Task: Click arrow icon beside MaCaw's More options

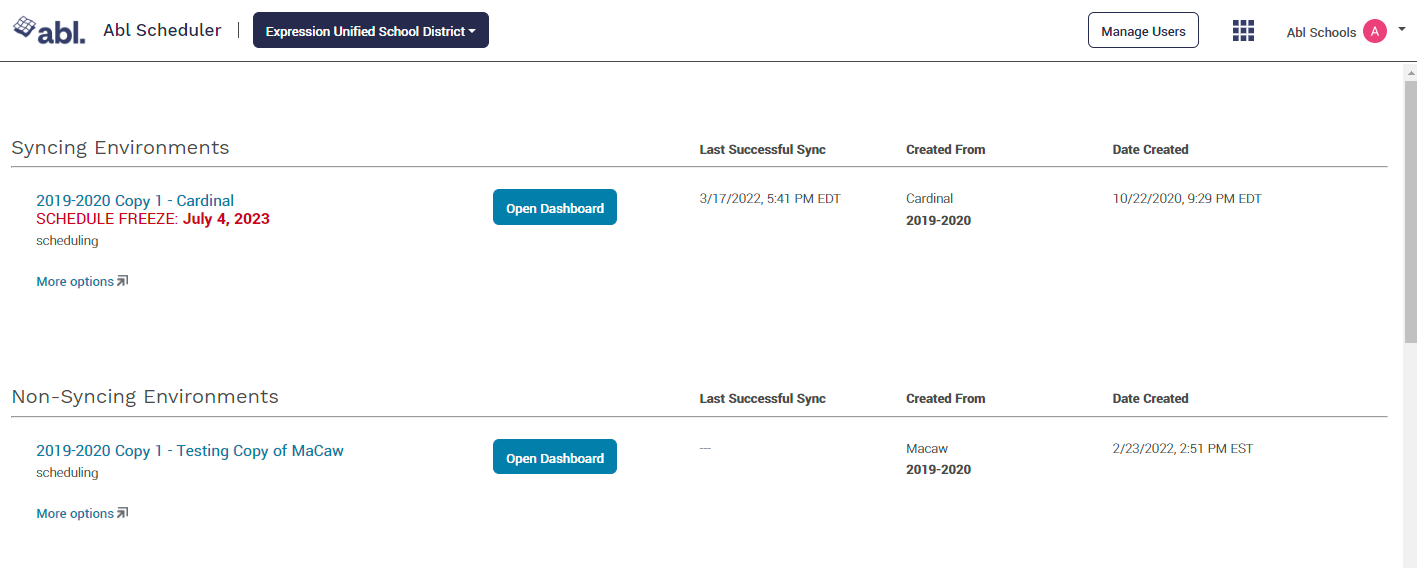Action: pos(123,514)
